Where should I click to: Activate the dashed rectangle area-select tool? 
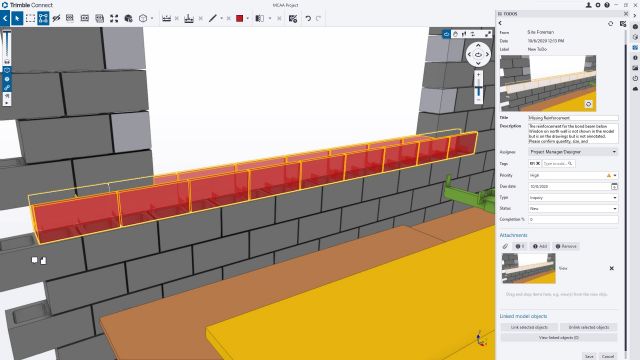(30, 18)
